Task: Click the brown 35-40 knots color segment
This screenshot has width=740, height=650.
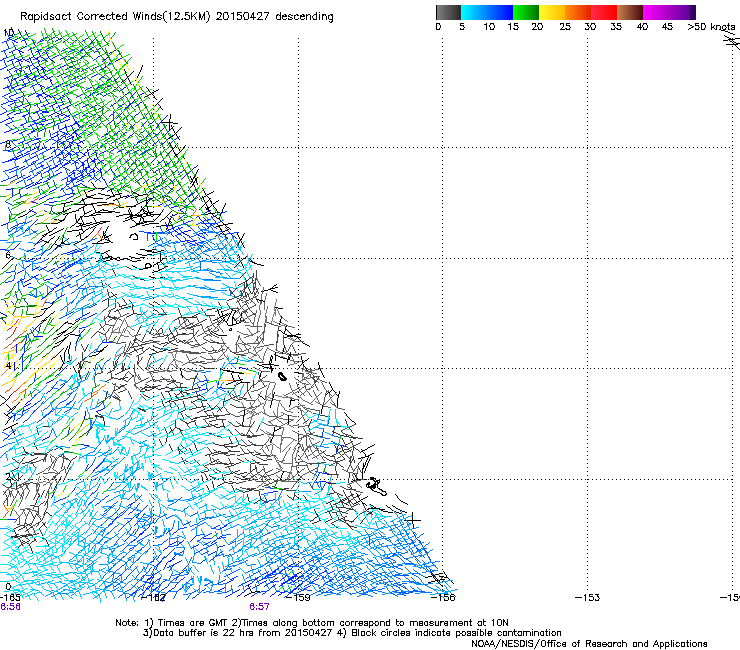Action: tap(630, 12)
